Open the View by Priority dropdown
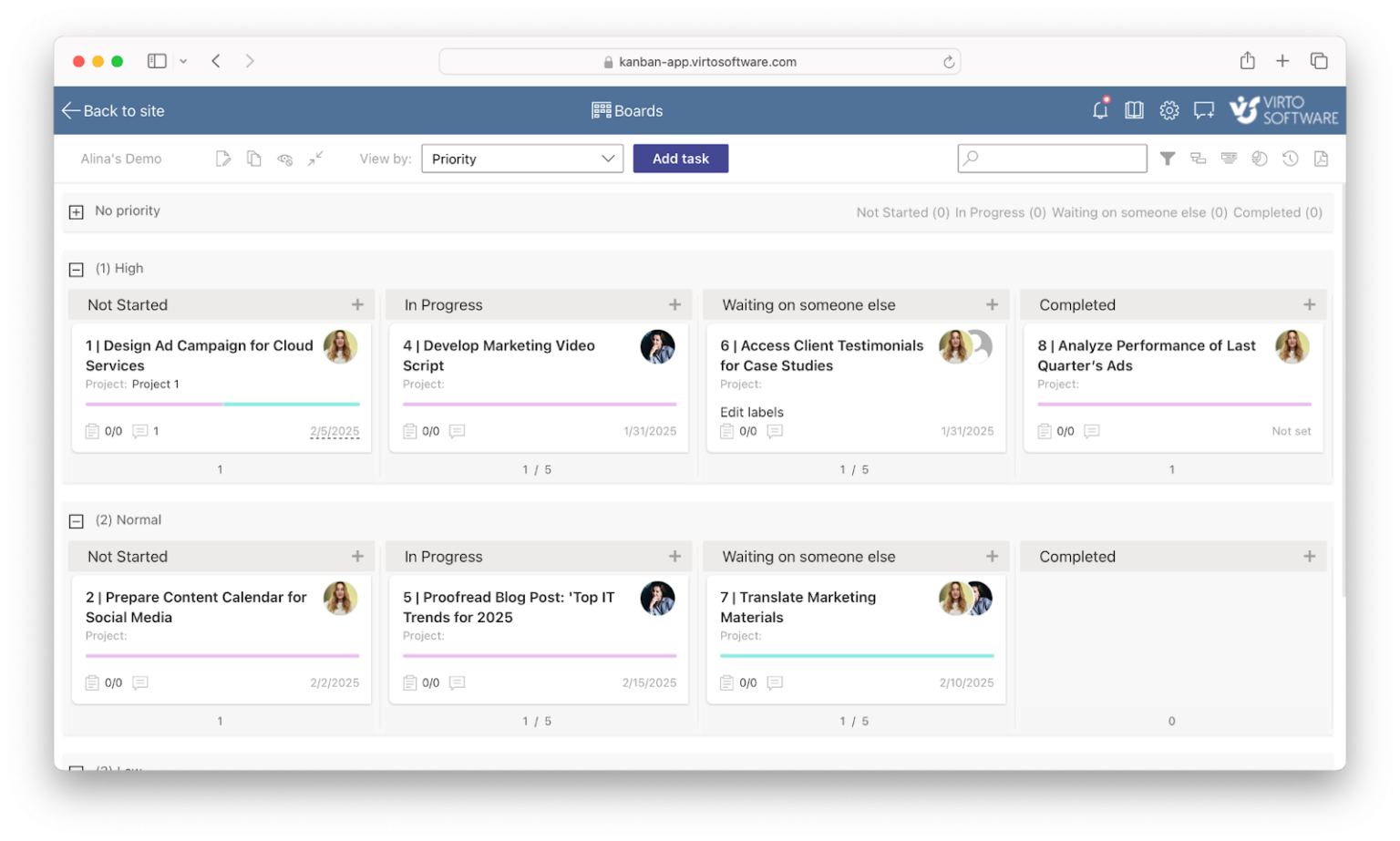Image resolution: width=1400 pixels, height=841 pixels. pyautogui.click(x=521, y=158)
